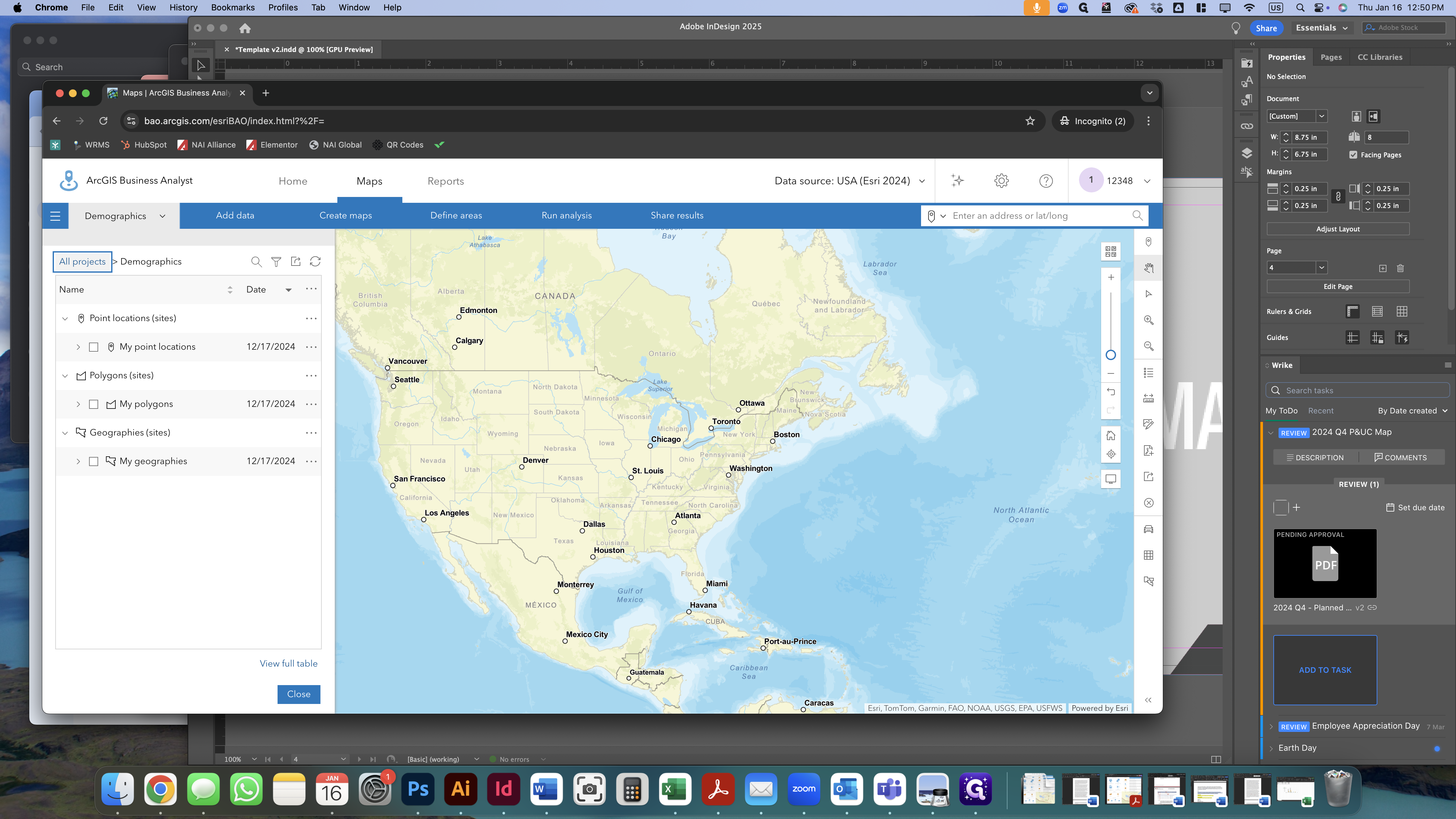This screenshot has height=819, width=1456.
Task: Click the map Home extent icon
Action: (1111, 435)
